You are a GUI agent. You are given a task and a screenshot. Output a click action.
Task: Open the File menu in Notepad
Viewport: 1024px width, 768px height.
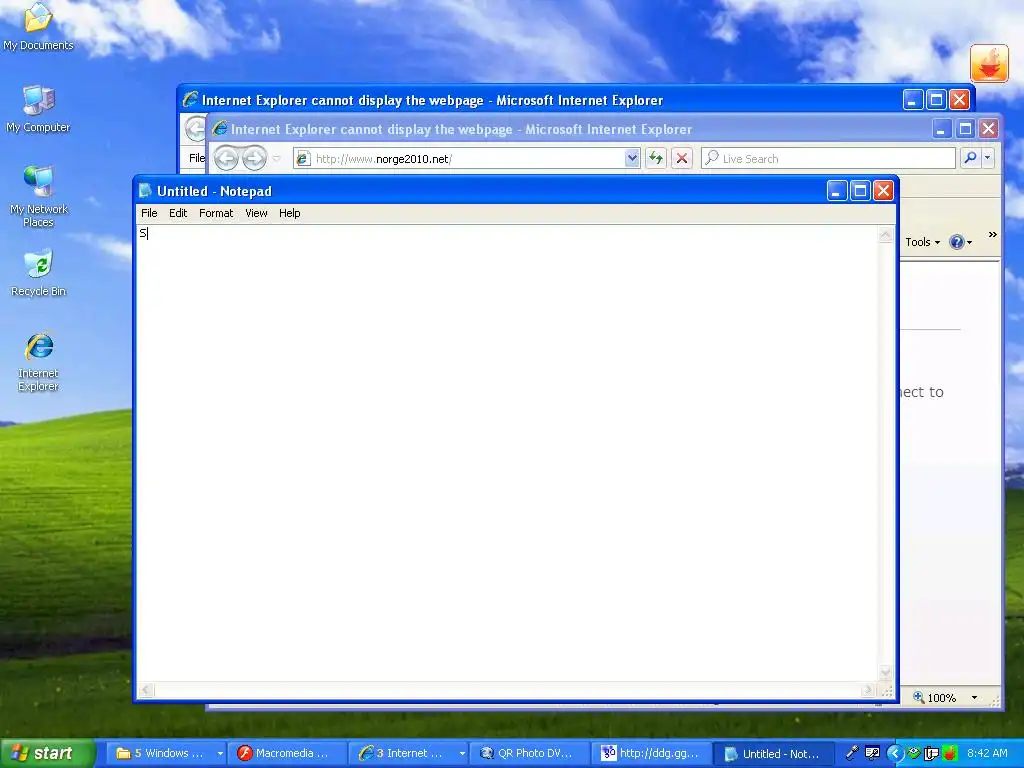pos(149,213)
